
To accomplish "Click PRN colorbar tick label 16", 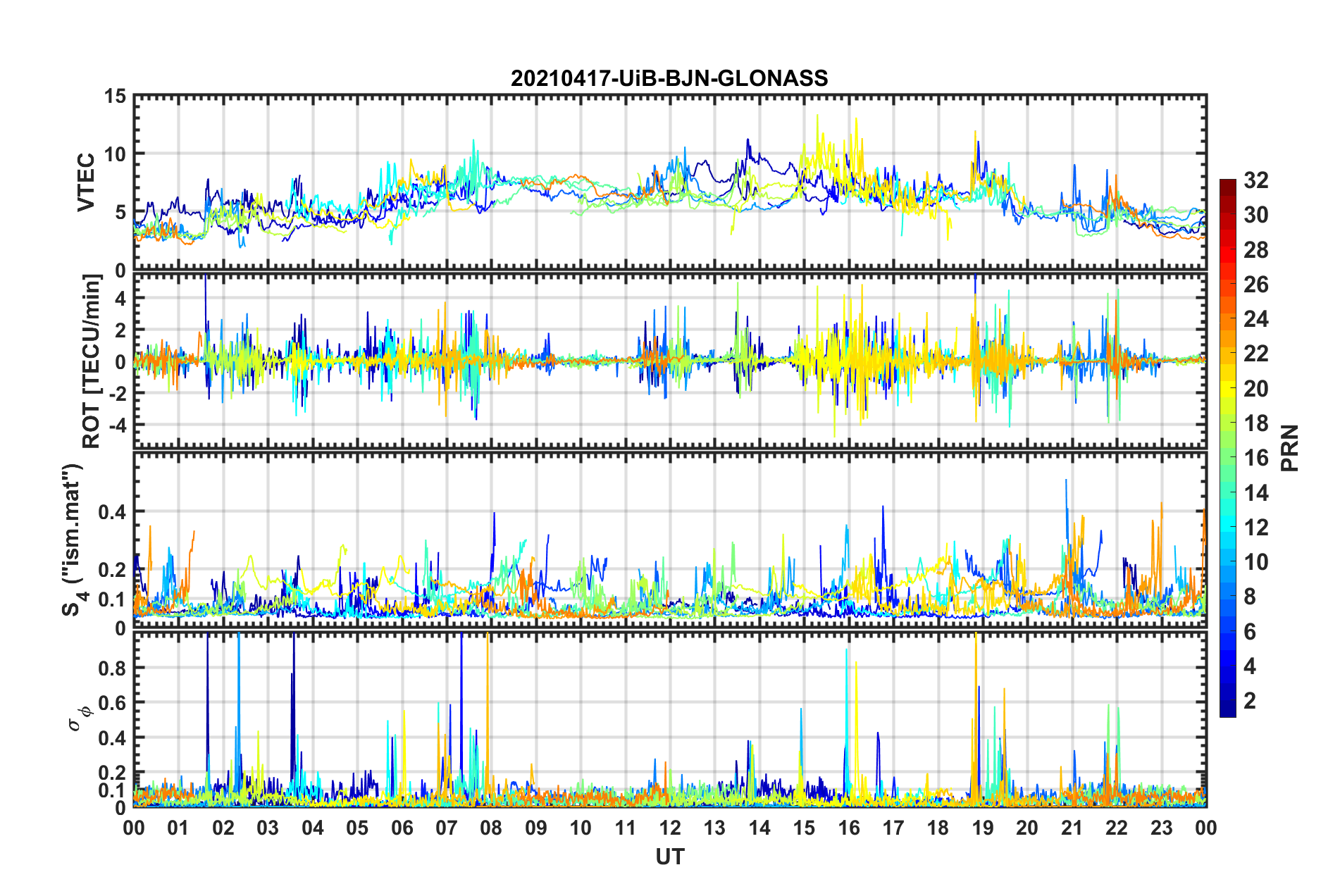I will (x=1255, y=458).
